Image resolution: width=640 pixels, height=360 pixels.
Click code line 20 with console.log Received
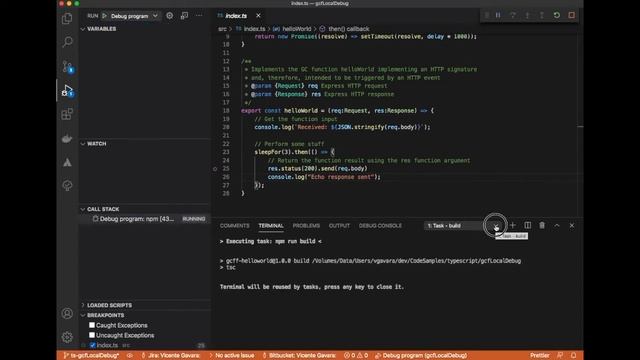pyautogui.click(x=342, y=127)
